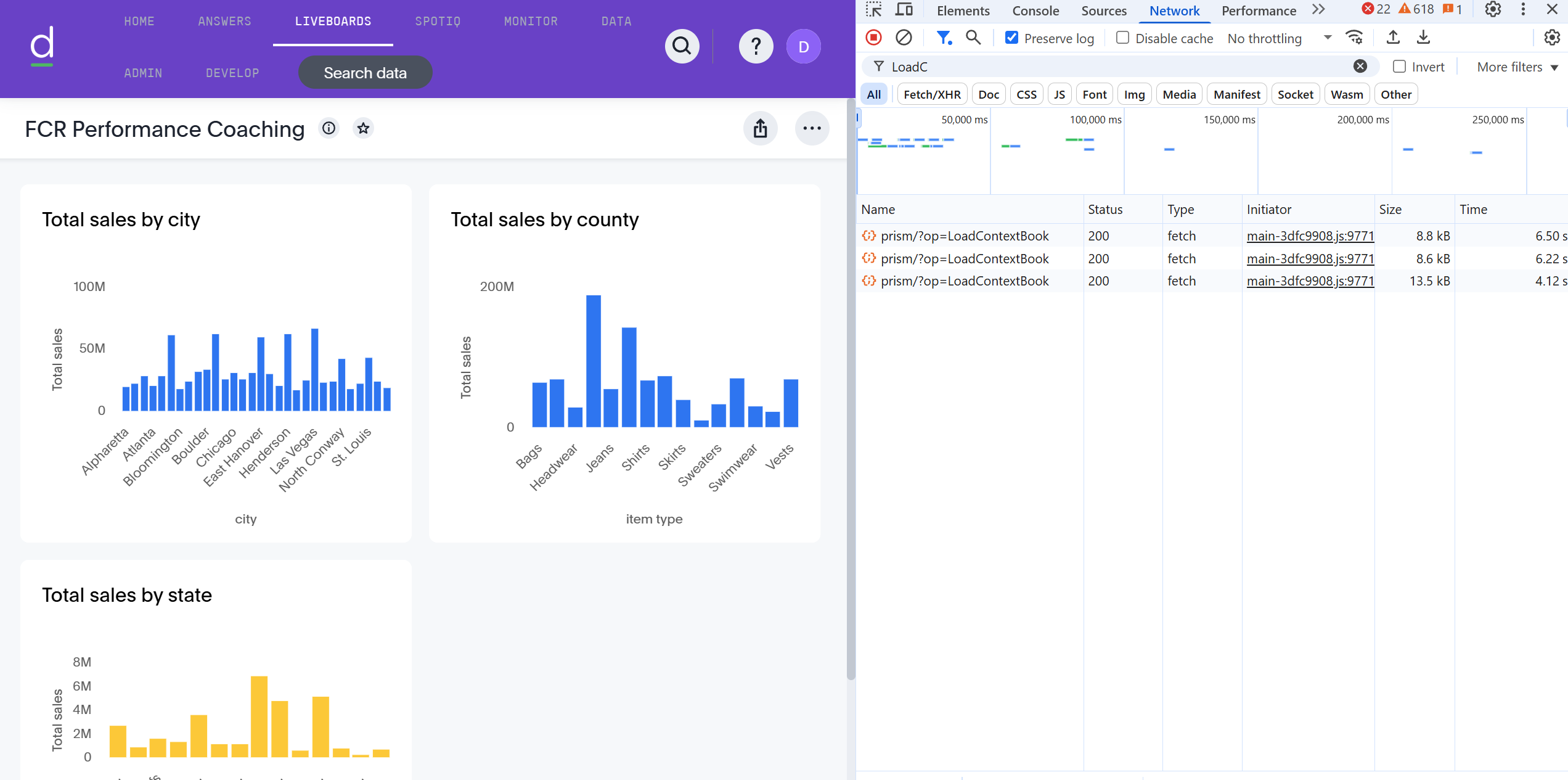Open the search magnifier in the purple header
Image resolution: width=1568 pixels, height=780 pixels.
(682, 46)
